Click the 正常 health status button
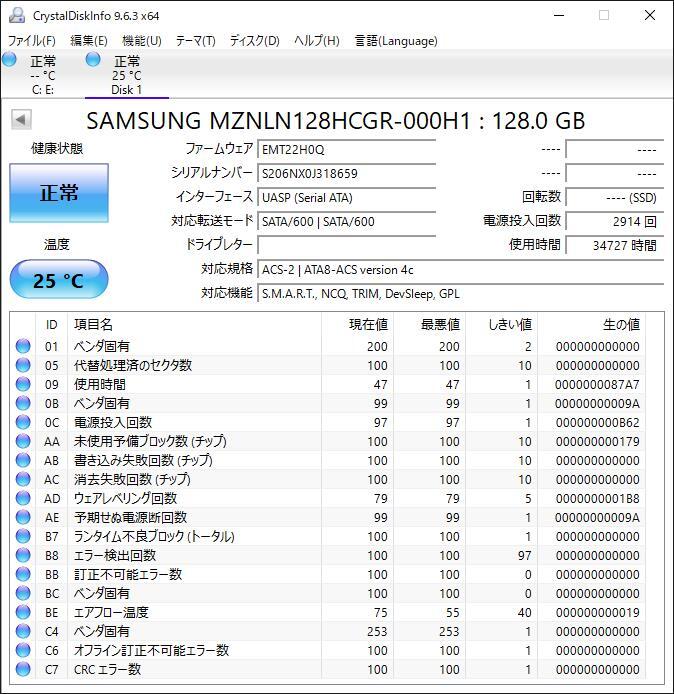The height and width of the screenshot is (694, 674). [59, 193]
